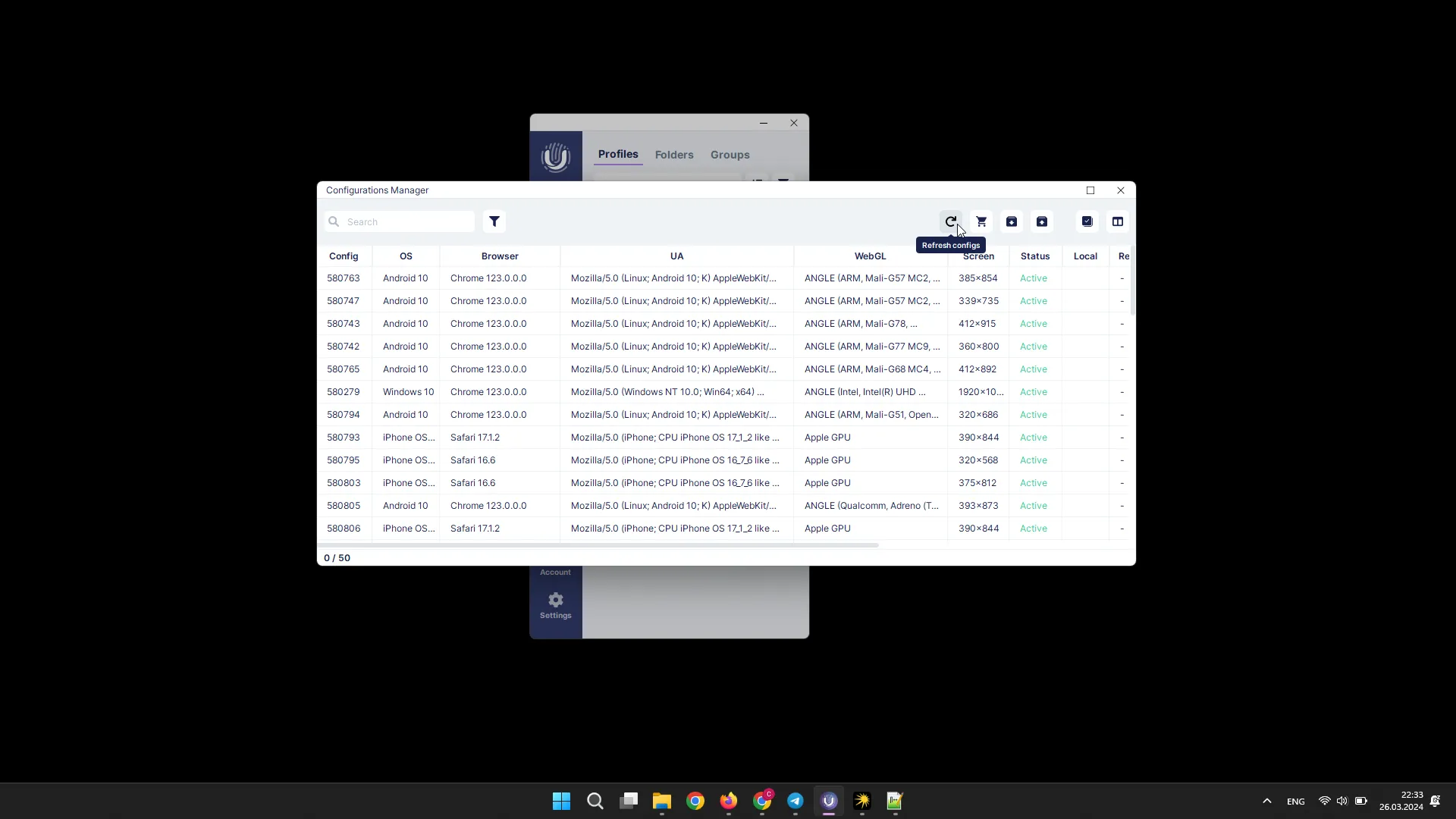Click the Status column header to sort

click(x=1035, y=256)
